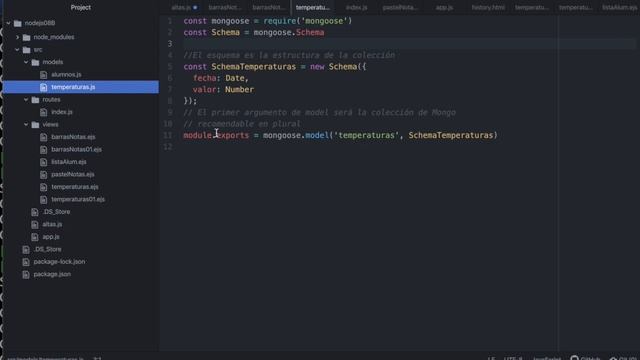Screen dimensions: 640x360
Task: Select the src folder label
Action: point(38,50)
